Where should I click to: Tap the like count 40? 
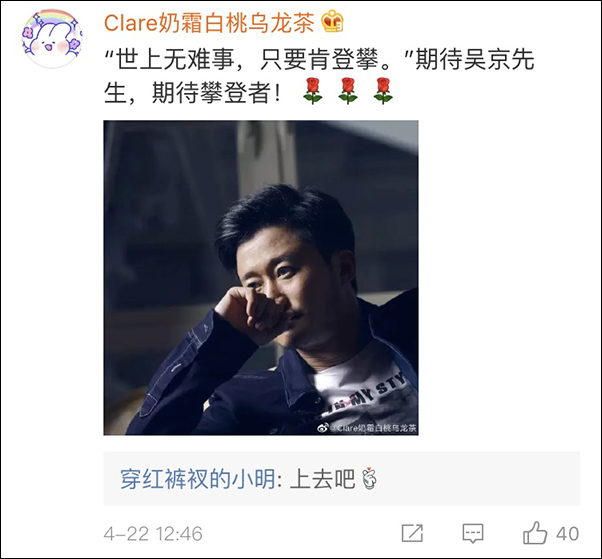[567, 534]
